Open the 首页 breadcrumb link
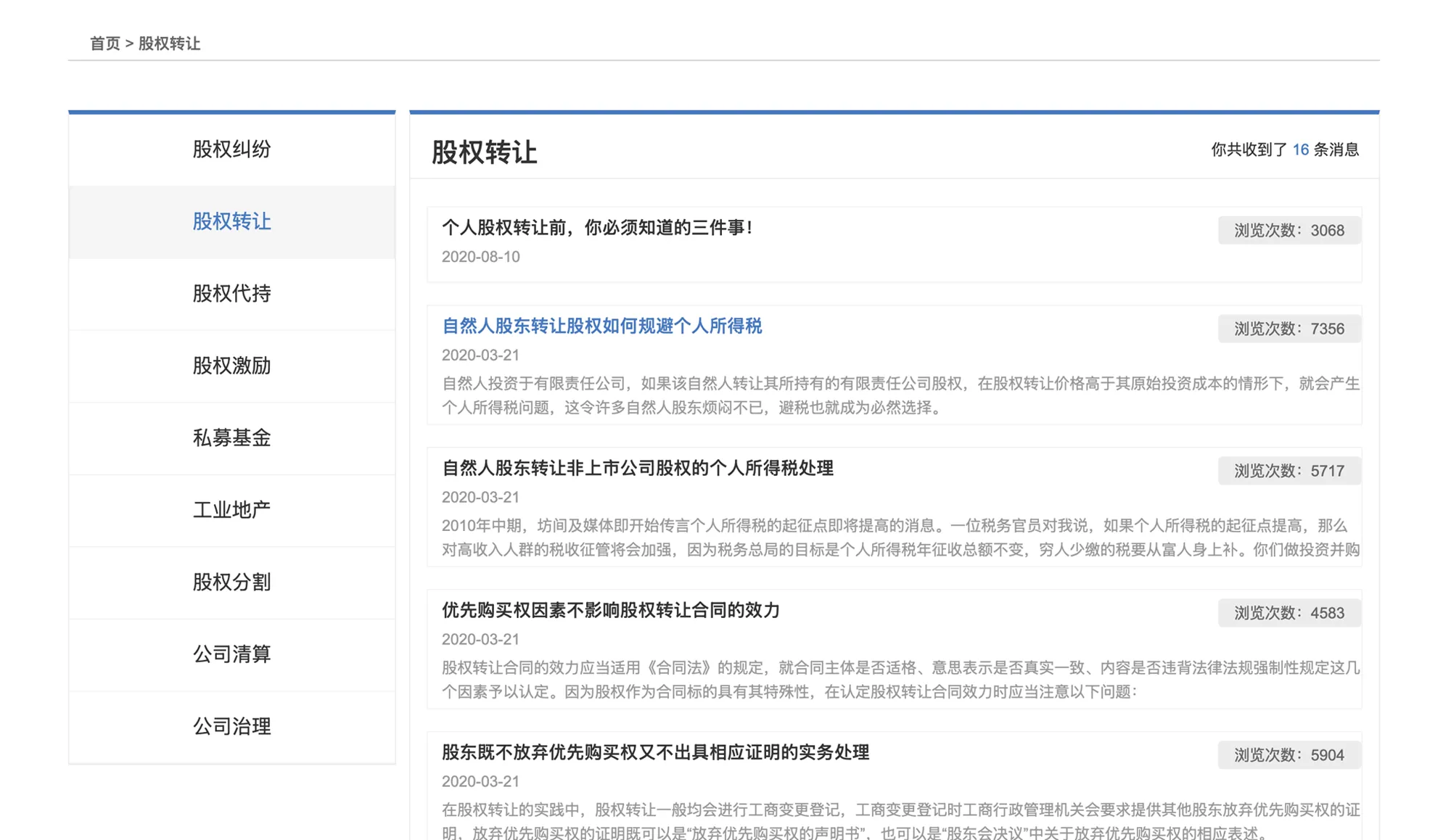 (x=104, y=44)
